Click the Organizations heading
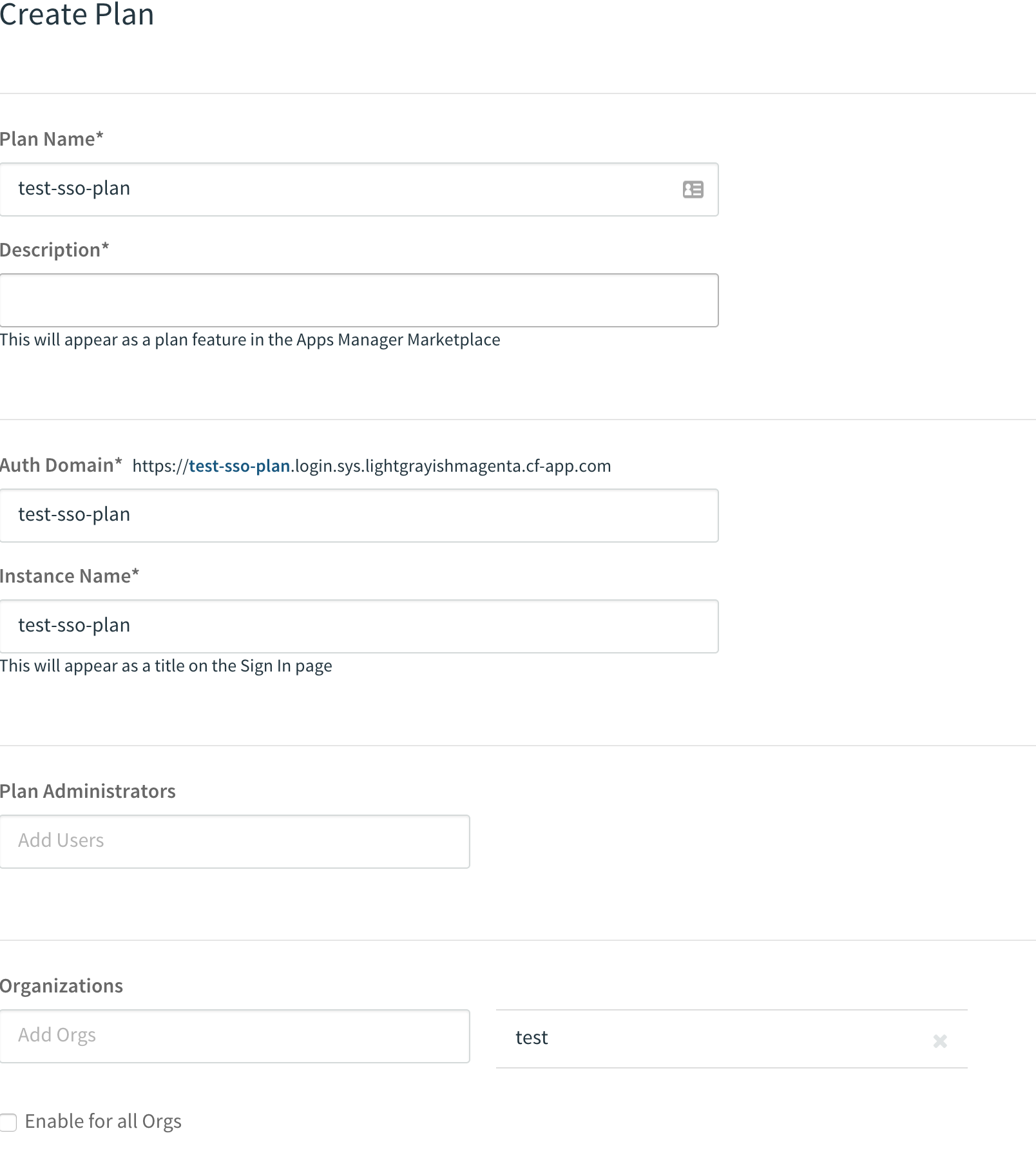Image resolution: width=1036 pixels, height=1151 pixels. click(62, 985)
